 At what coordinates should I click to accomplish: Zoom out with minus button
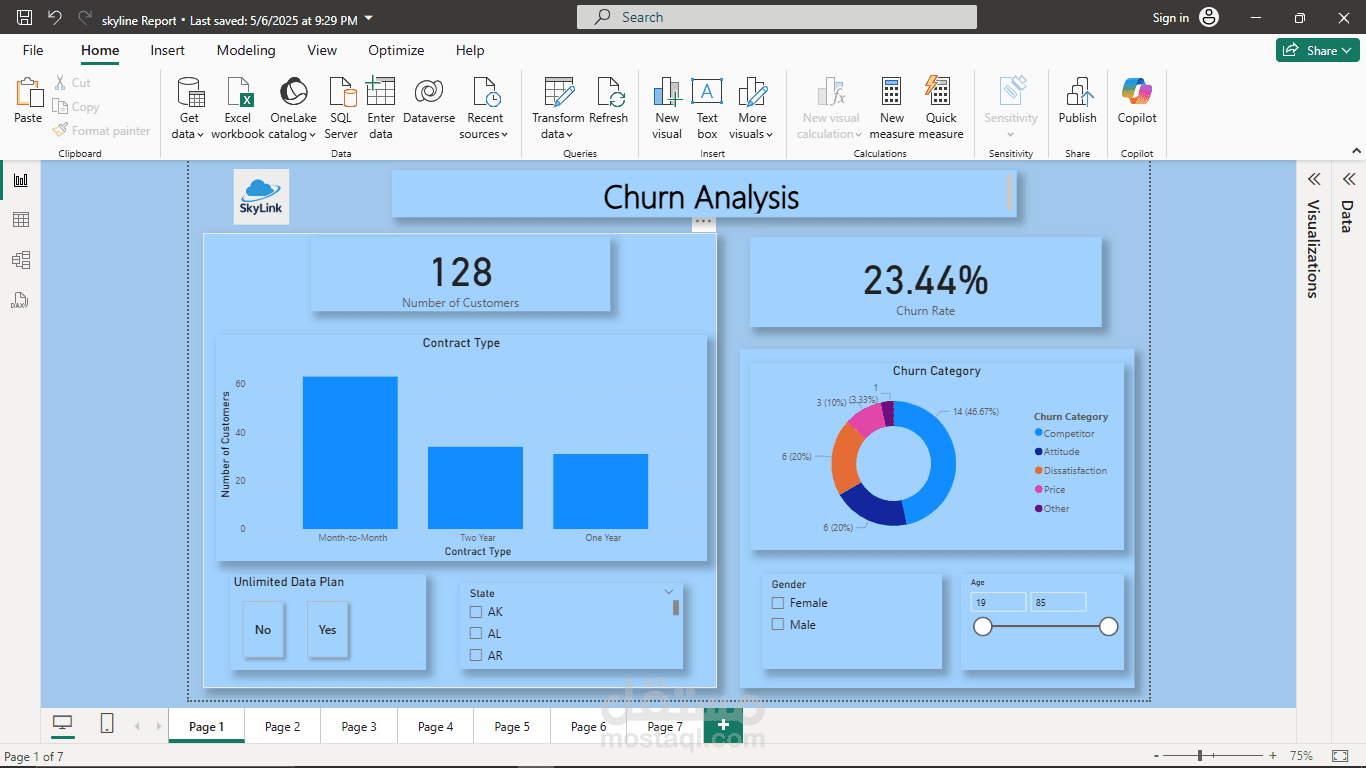pos(1154,756)
